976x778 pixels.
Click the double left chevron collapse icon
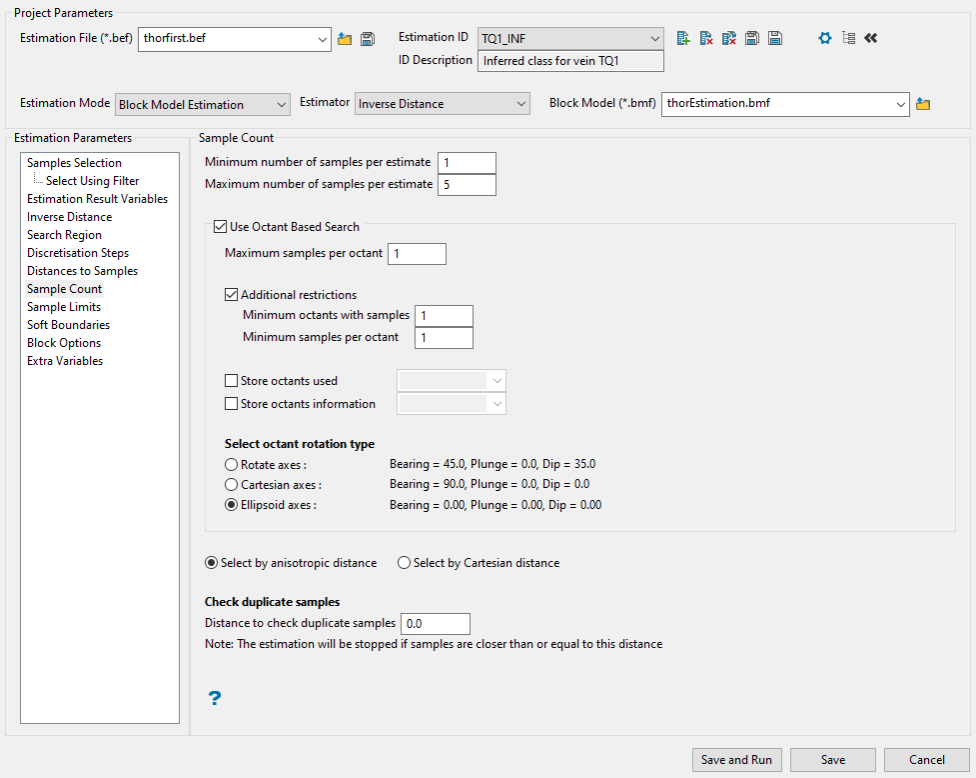pyautogui.click(x=870, y=39)
